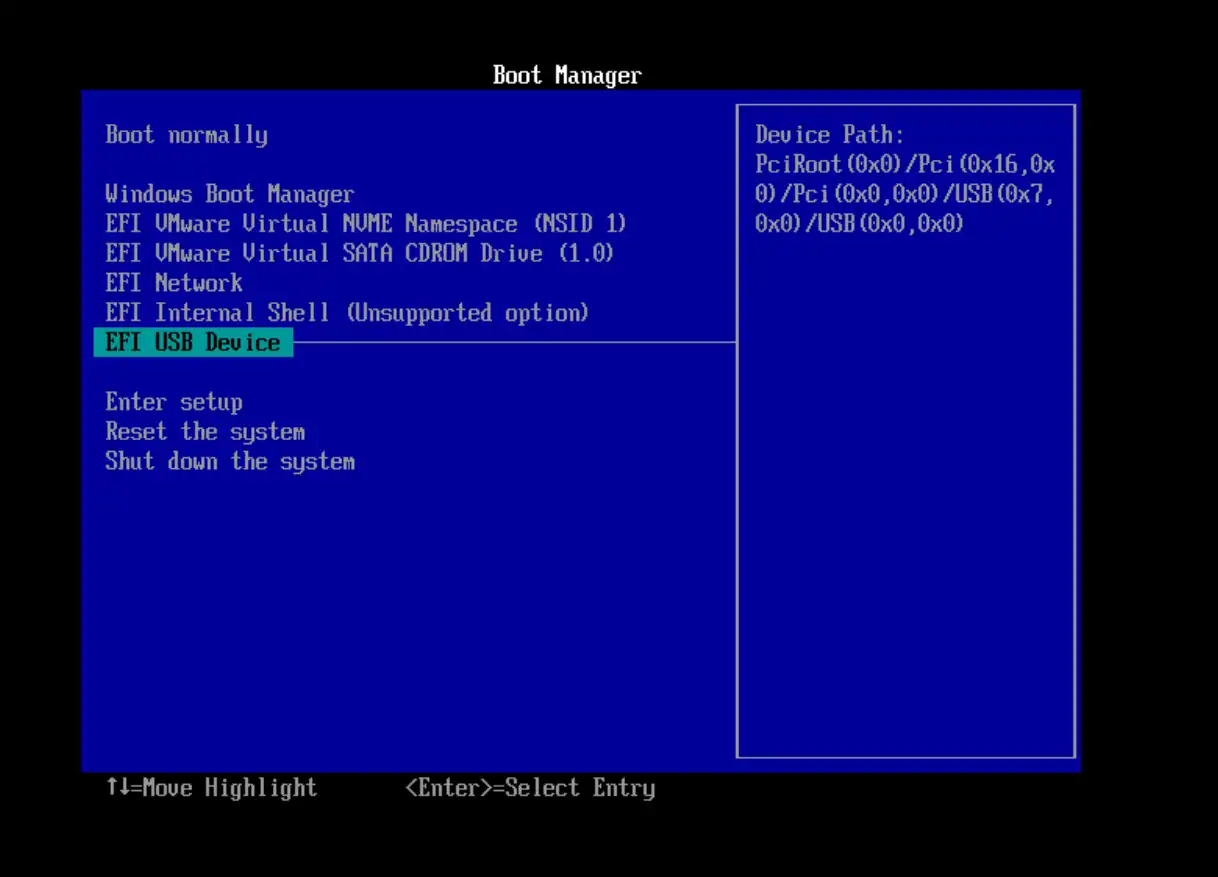The height and width of the screenshot is (877, 1218).
Task: Choose EFI Internal Shell (Unsupported option)
Action: (x=347, y=313)
